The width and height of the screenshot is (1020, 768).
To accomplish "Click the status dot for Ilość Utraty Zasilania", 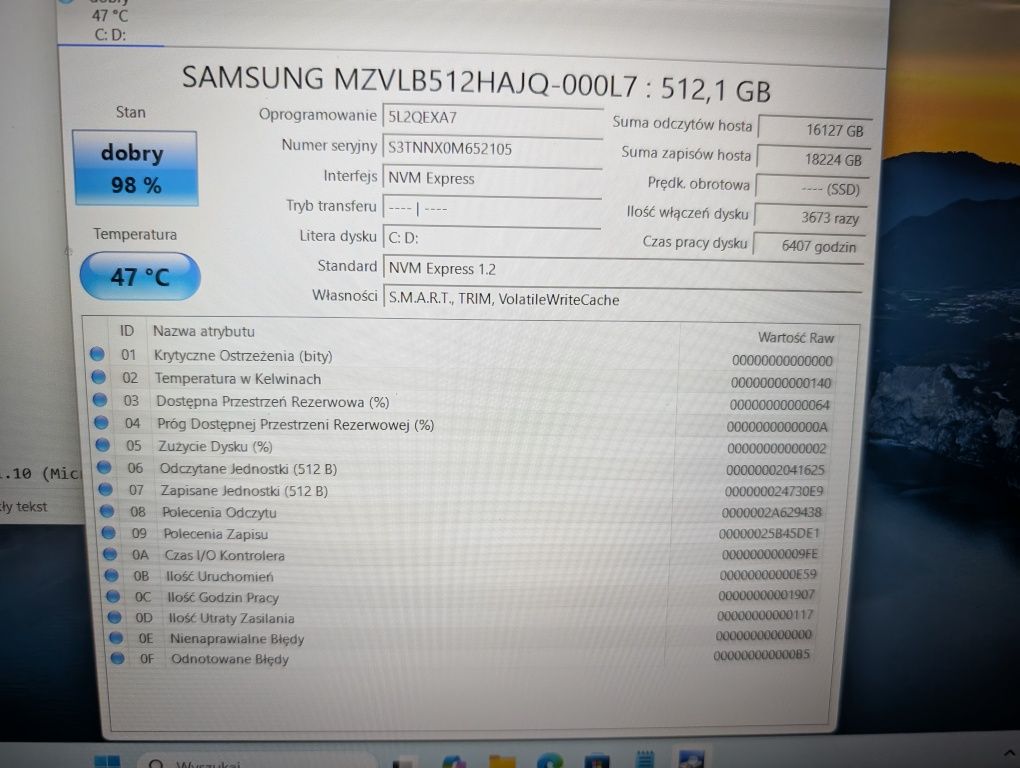I will [x=114, y=617].
